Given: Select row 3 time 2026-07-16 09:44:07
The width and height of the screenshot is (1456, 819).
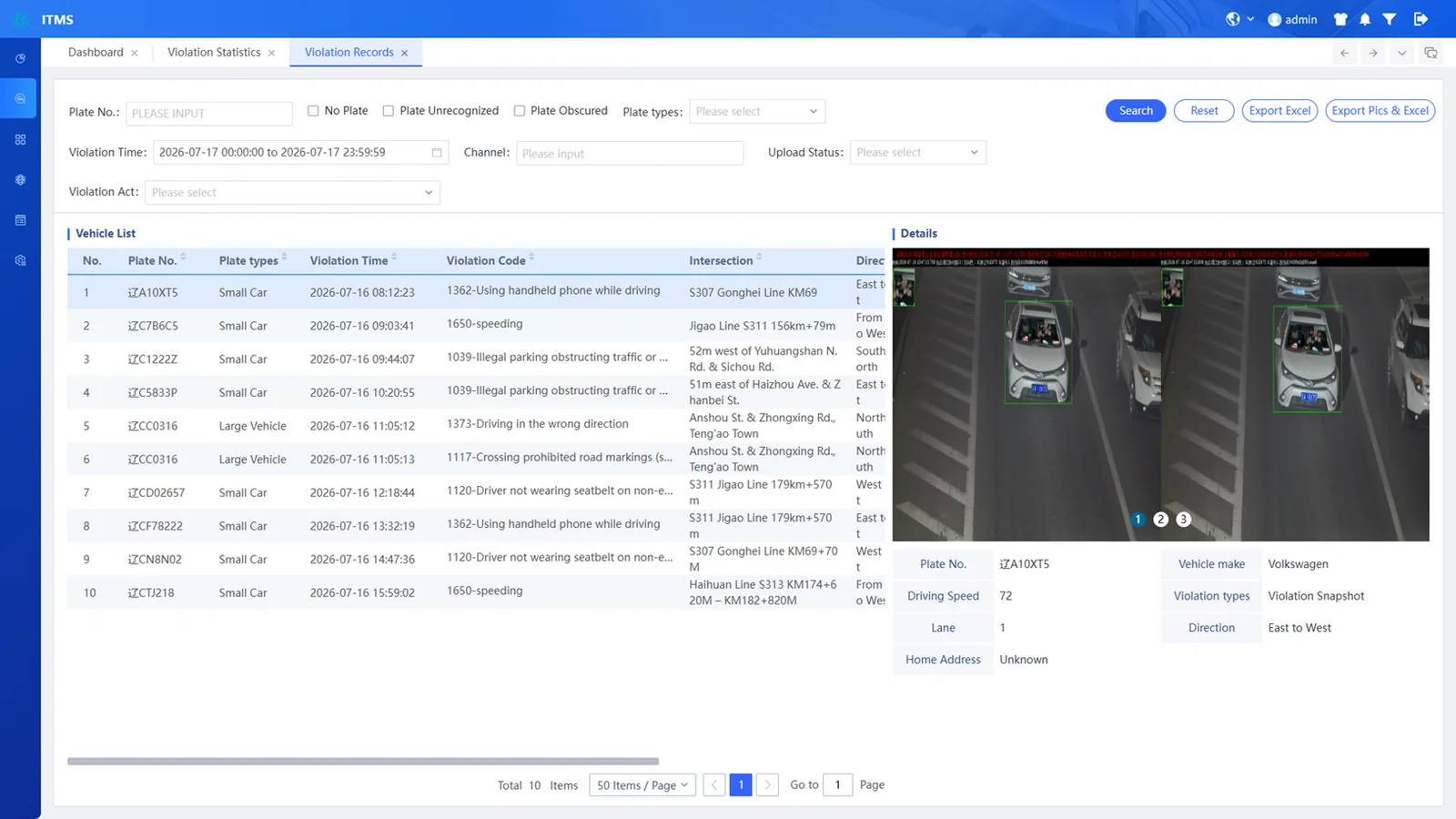Looking at the screenshot, I should 476,359.
